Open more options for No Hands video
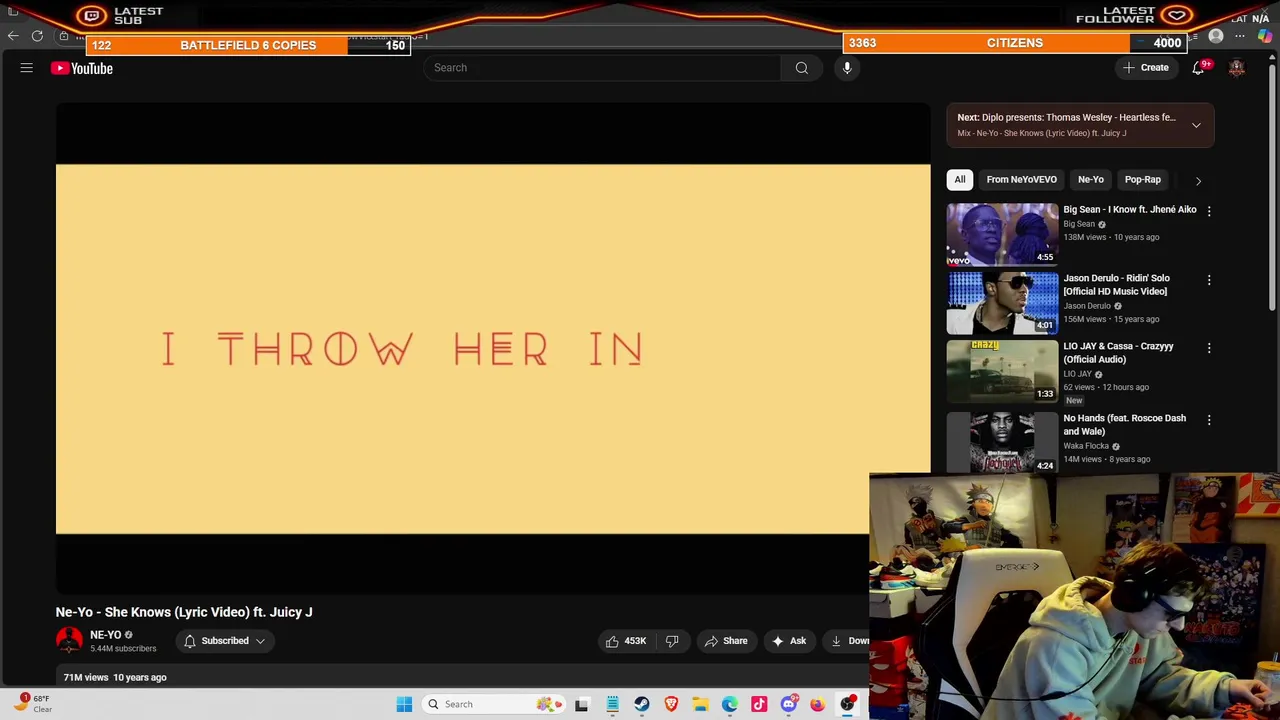 click(x=1209, y=420)
